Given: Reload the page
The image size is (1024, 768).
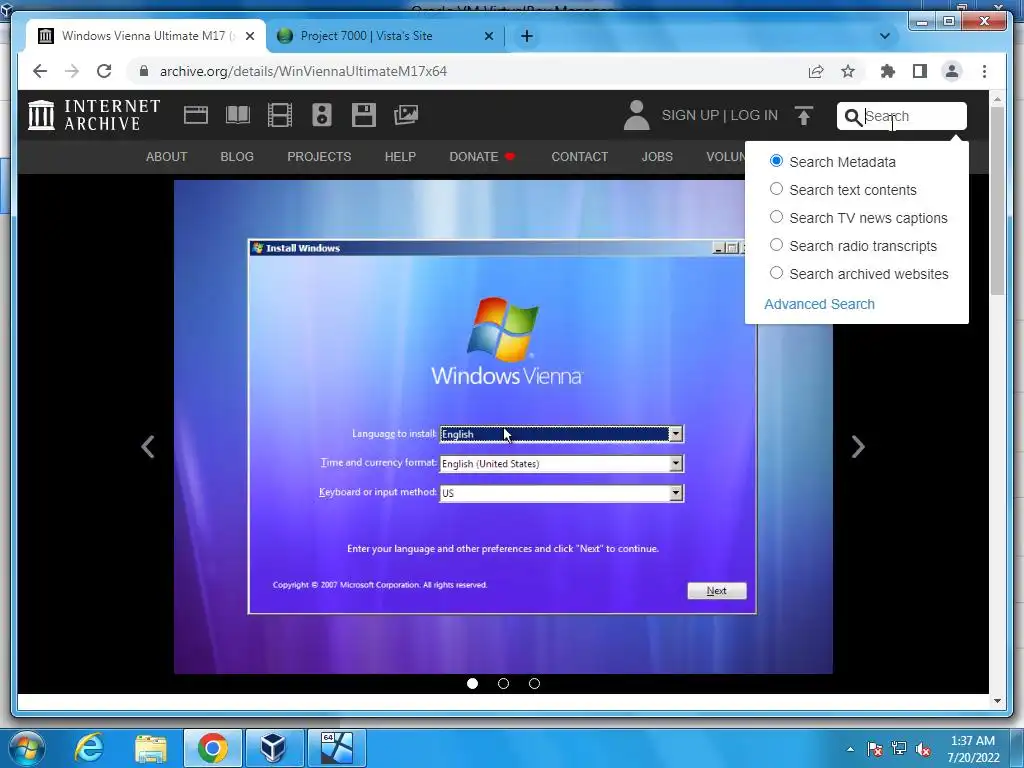Looking at the screenshot, I should pos(104,71).
